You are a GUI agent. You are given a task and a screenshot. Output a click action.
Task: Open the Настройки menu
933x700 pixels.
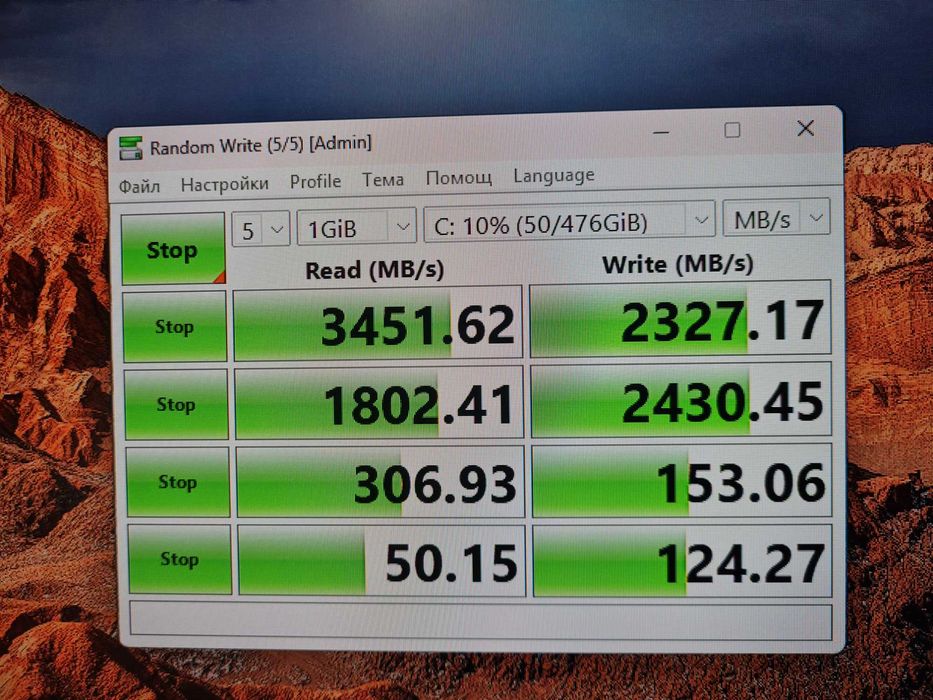tap(225, 185)
